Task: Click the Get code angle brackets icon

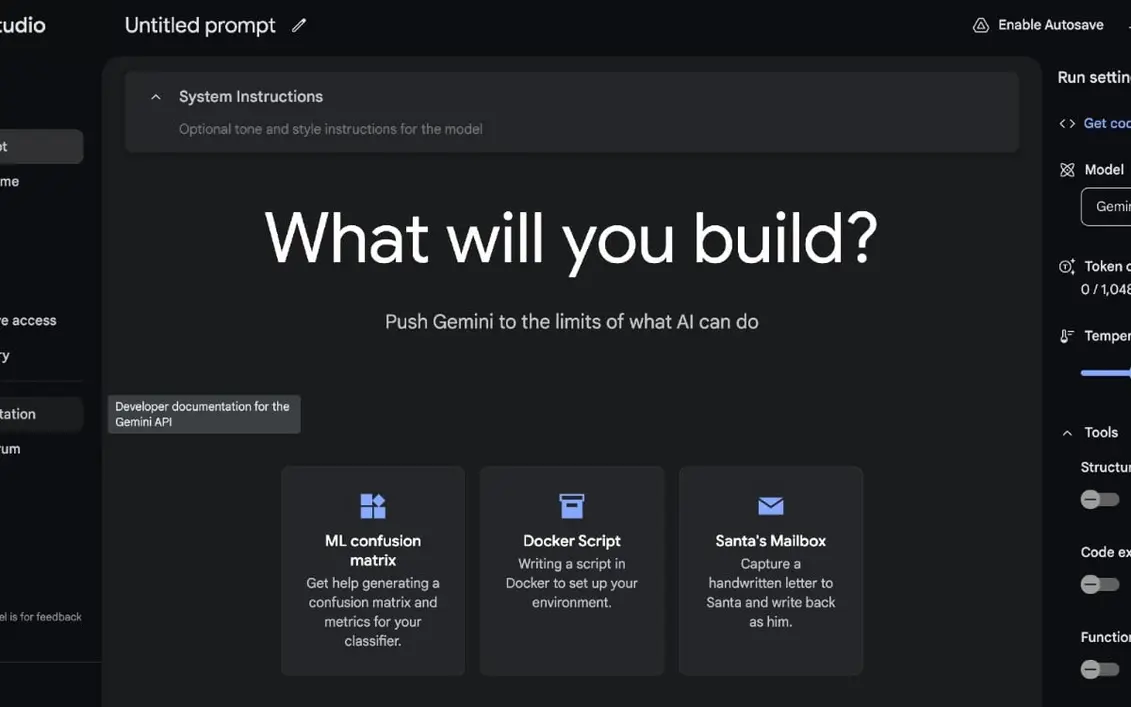Action: [1067, 123]
